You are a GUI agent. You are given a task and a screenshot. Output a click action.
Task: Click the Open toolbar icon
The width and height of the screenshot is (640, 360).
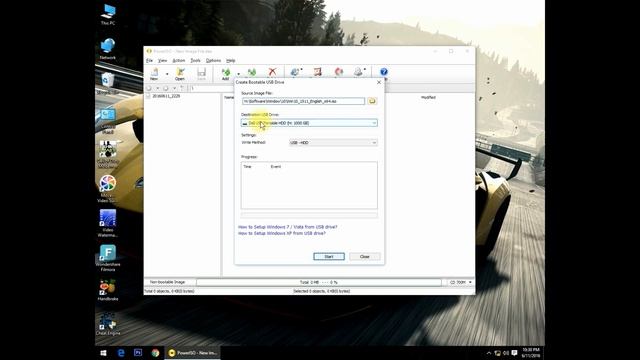(x=180, y=73)
